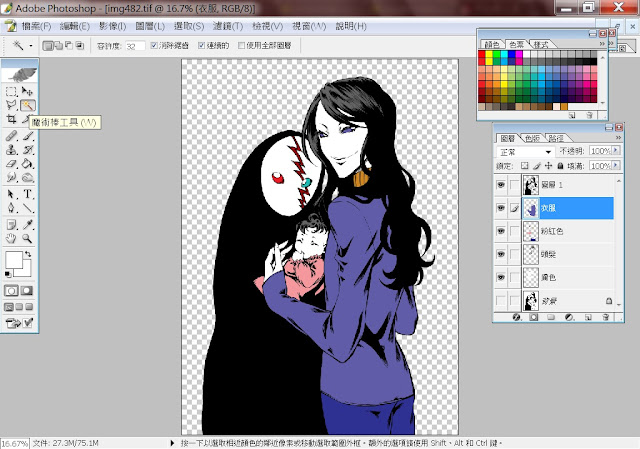Select the Type tool
This screenshot has height=449, width=640.
tap(27, 194)
